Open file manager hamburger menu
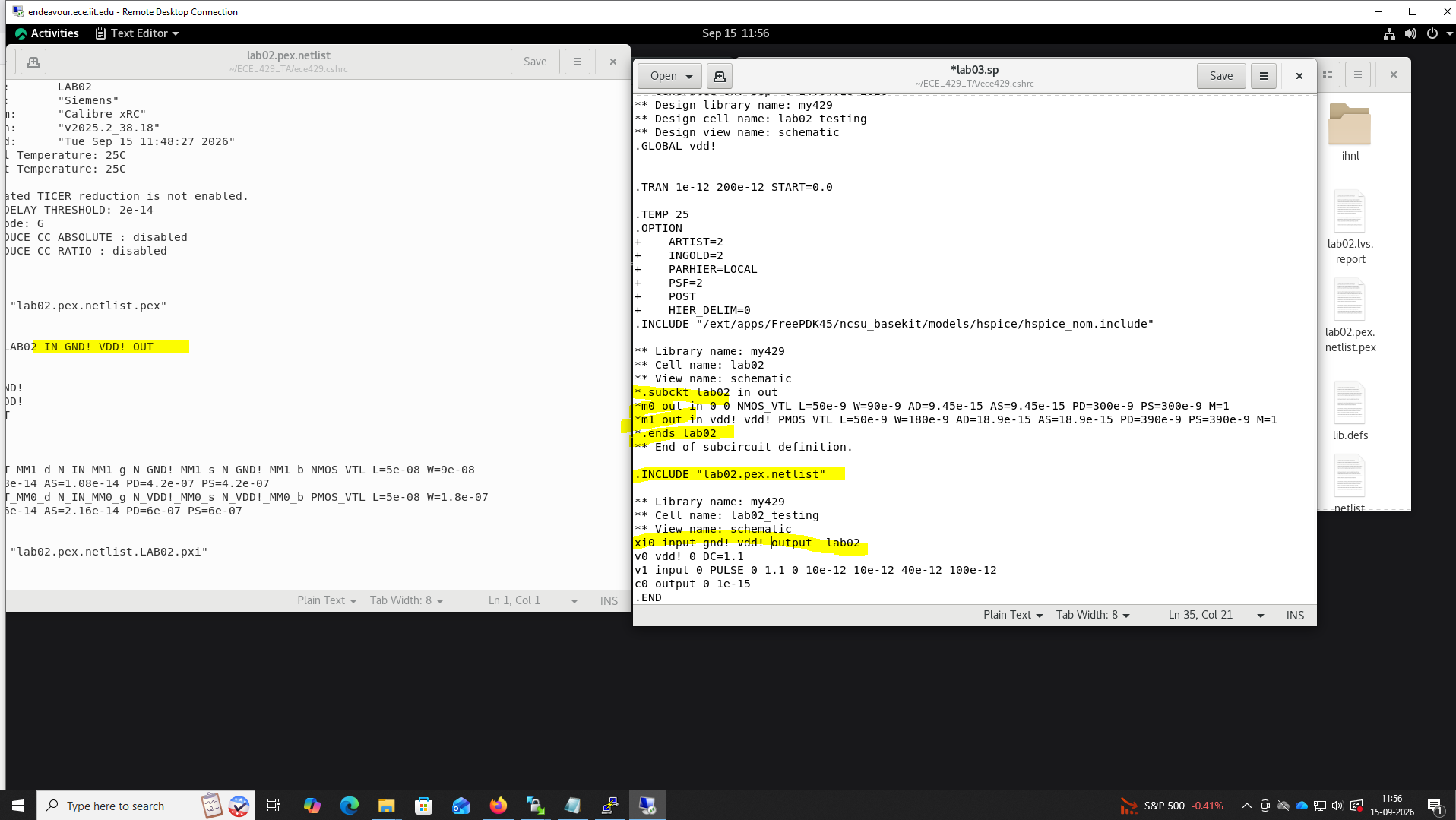The height and width of the screenshot is (820, 1456). click(1357, 74)
